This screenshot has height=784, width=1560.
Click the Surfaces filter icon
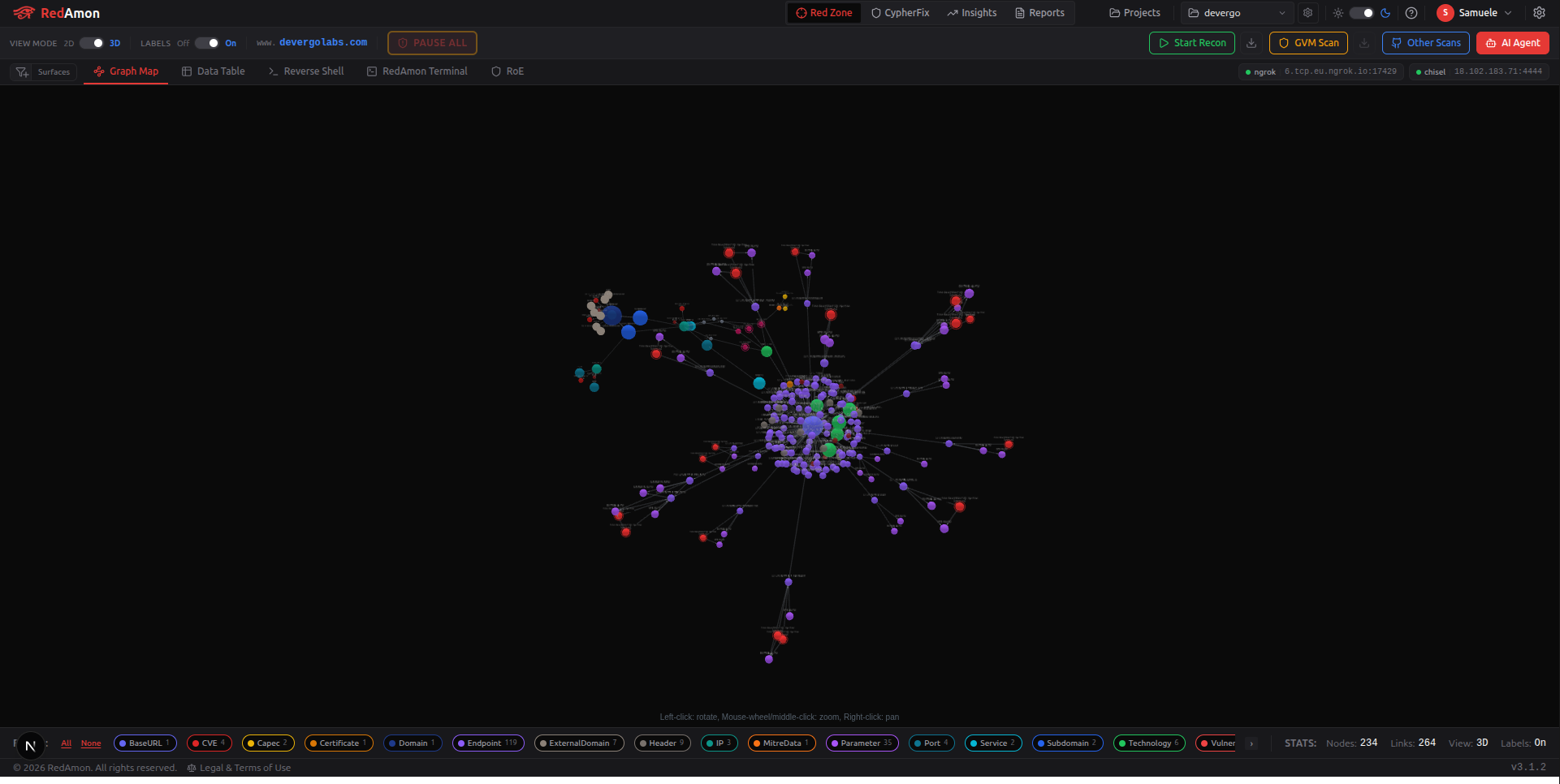[23, 72]
